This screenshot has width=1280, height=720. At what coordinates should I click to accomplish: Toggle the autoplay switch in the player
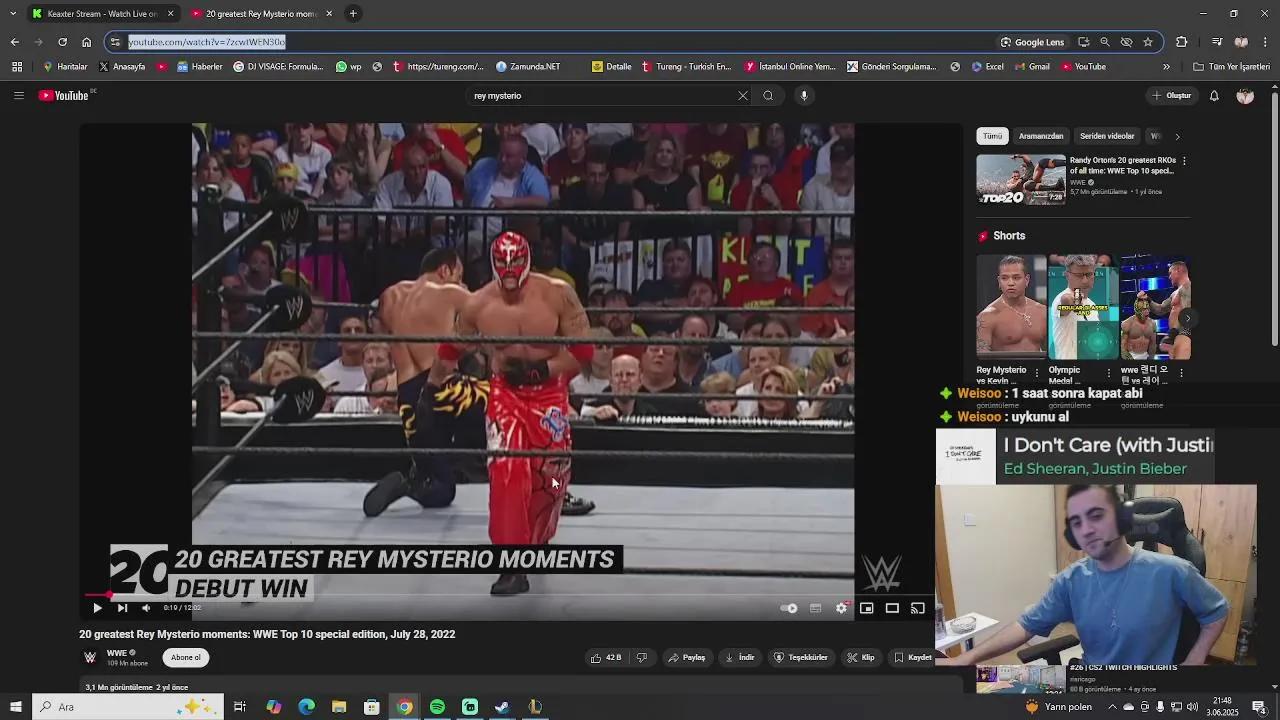(x=789, y=608)
